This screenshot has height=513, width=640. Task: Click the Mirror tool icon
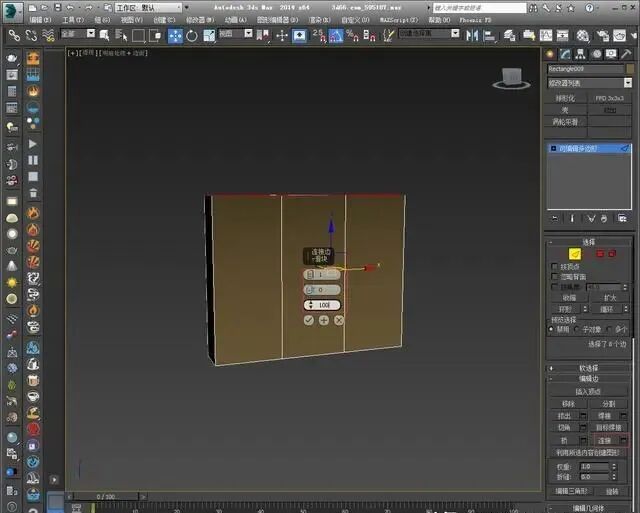pos(472,36)
